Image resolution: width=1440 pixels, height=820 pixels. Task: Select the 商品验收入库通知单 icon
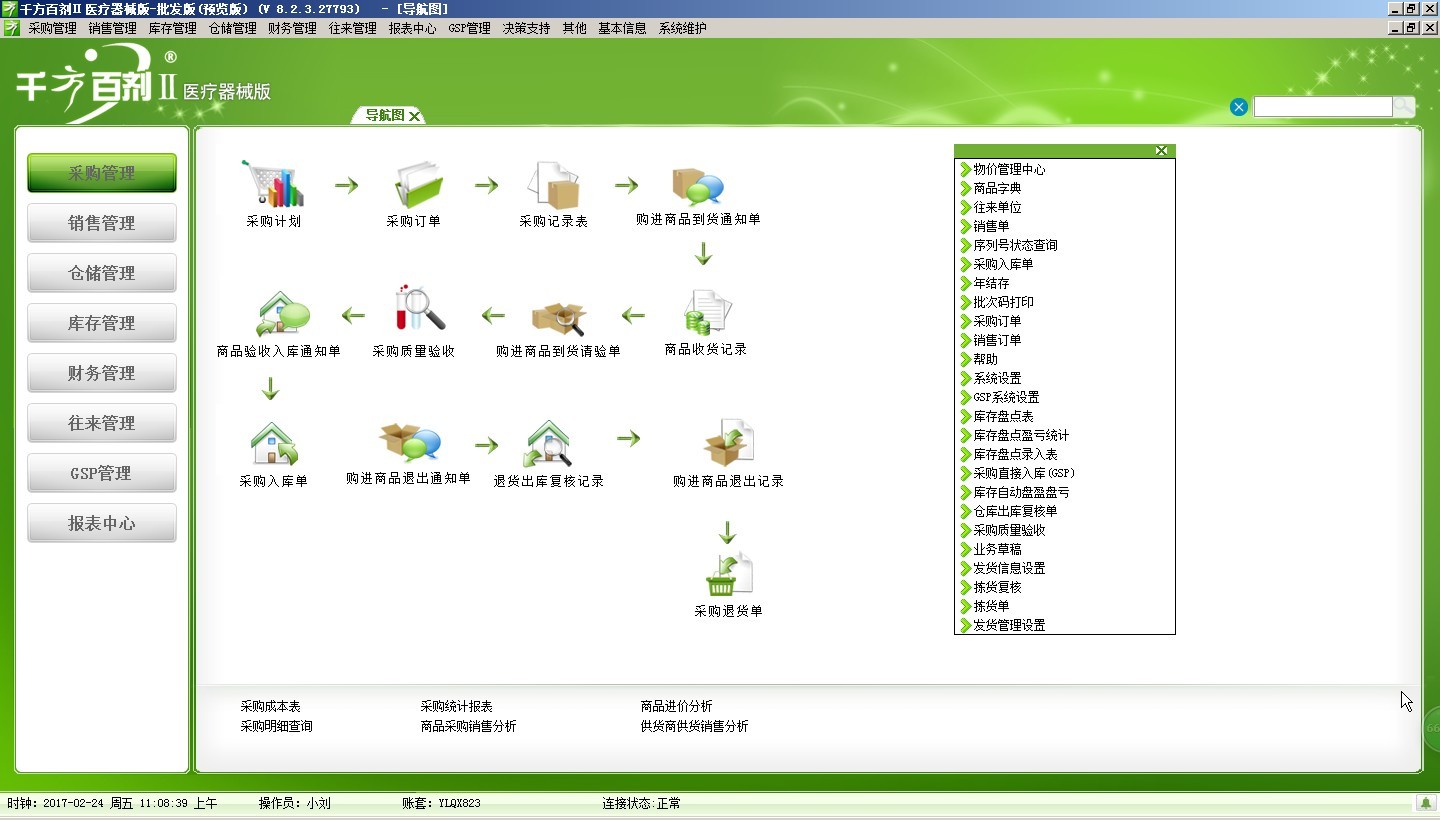(x=283, y=315)
